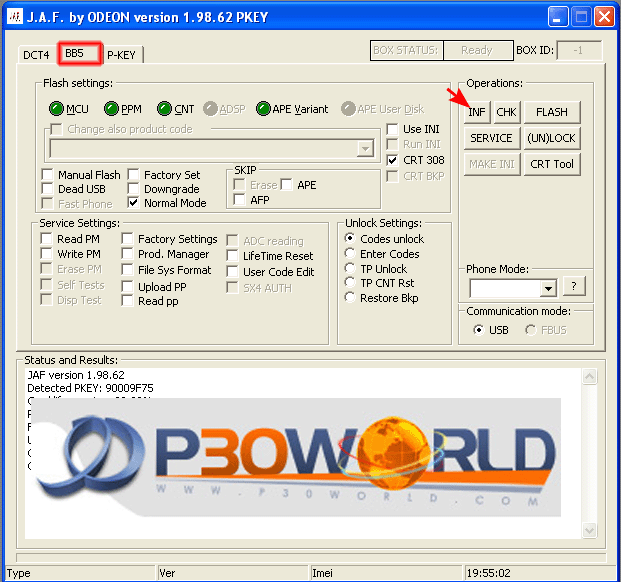The image size is (621, 582).
Task: Switch to the DCT4 tab
Action: coord(36,55)
